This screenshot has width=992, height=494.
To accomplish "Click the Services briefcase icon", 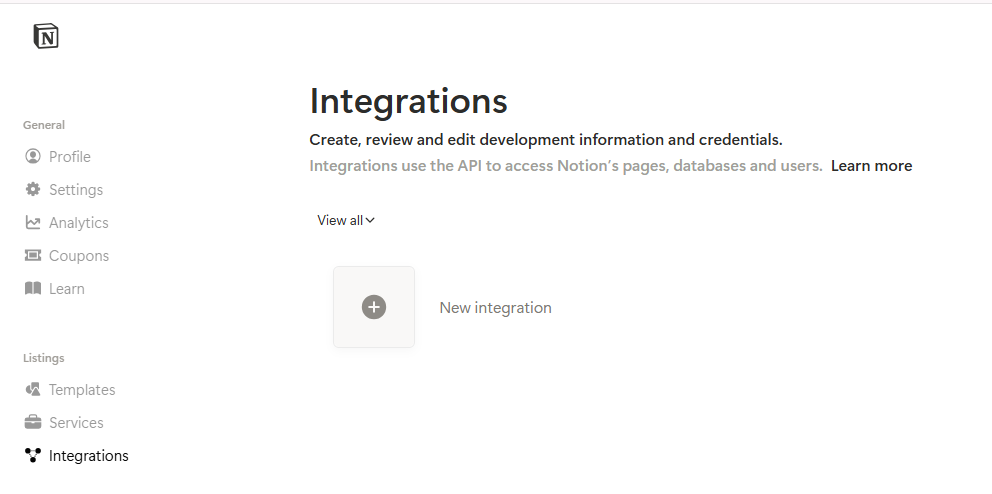I will (33, 422).
